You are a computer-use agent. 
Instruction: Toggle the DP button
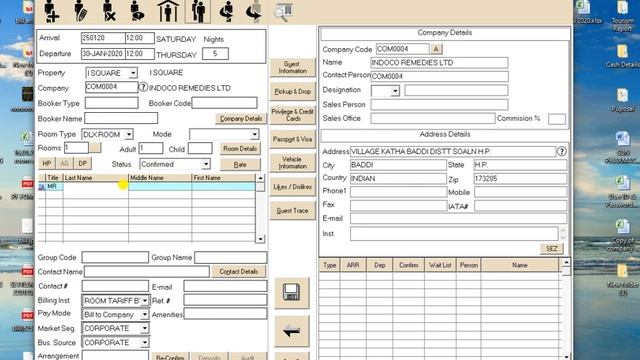coord(82,163)
